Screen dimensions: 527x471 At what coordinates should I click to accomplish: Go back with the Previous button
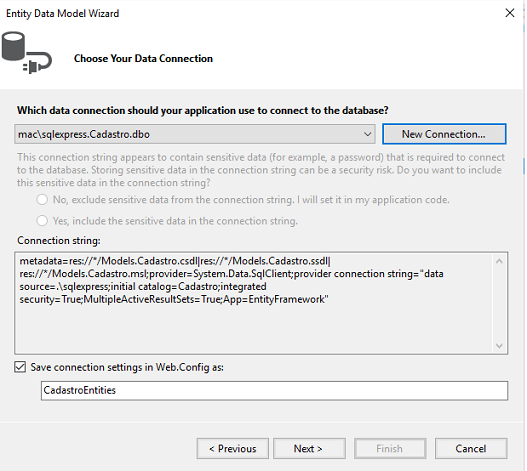(233, 448)
